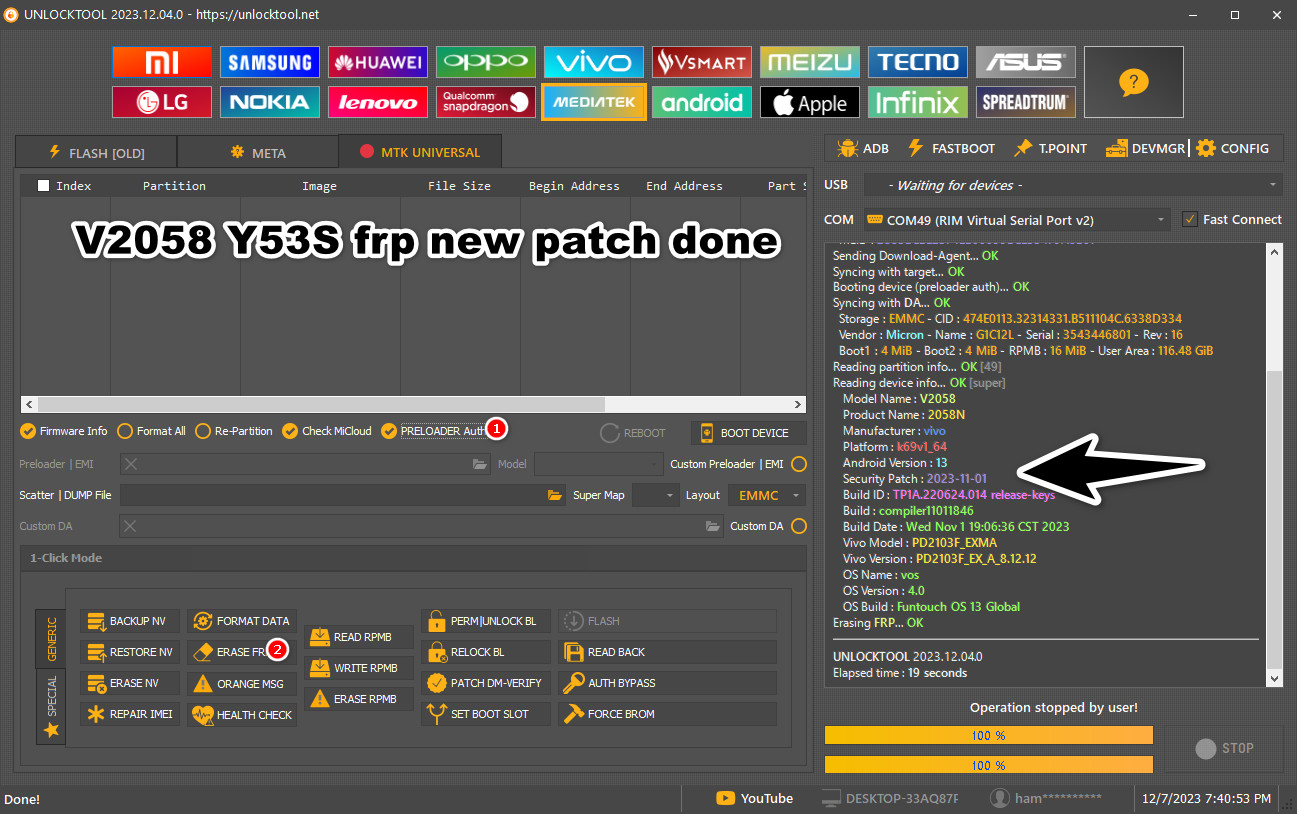Select the Apple brand icon
The image size is (1297, 814).
pyautogui.click(x=810, y=102)
